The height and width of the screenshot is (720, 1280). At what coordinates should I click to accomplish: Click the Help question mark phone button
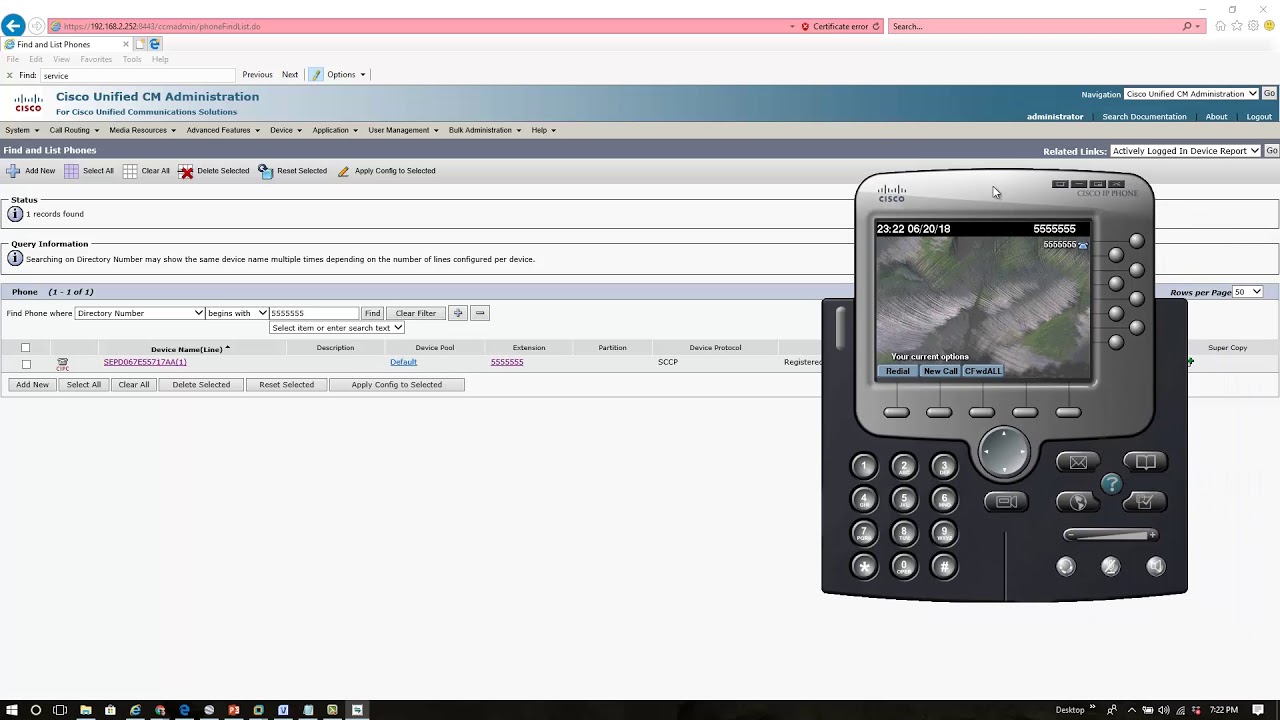[x=1111, y=484]
